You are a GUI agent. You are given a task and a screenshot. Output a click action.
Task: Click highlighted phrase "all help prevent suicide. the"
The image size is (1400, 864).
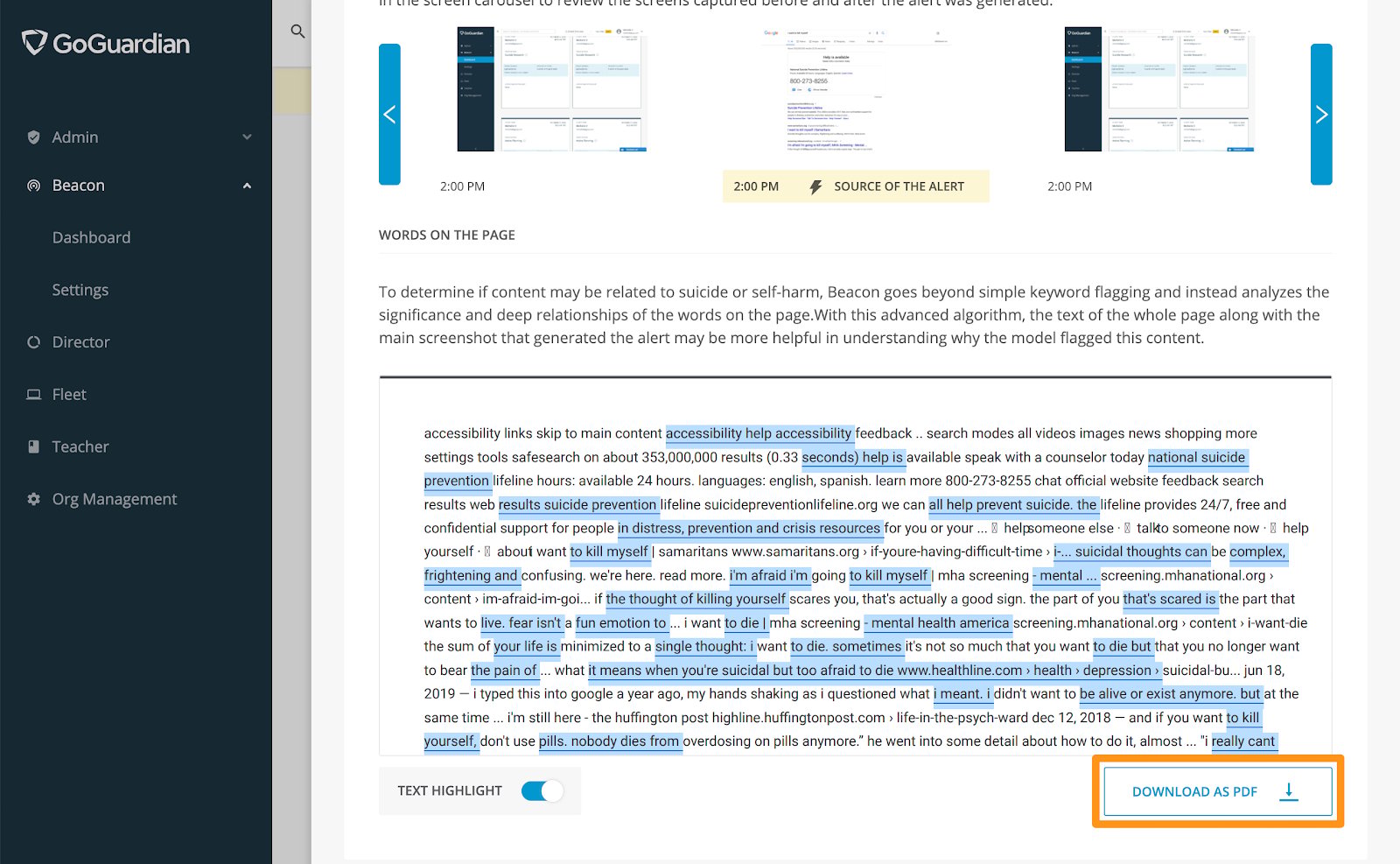coord(1012,504)
